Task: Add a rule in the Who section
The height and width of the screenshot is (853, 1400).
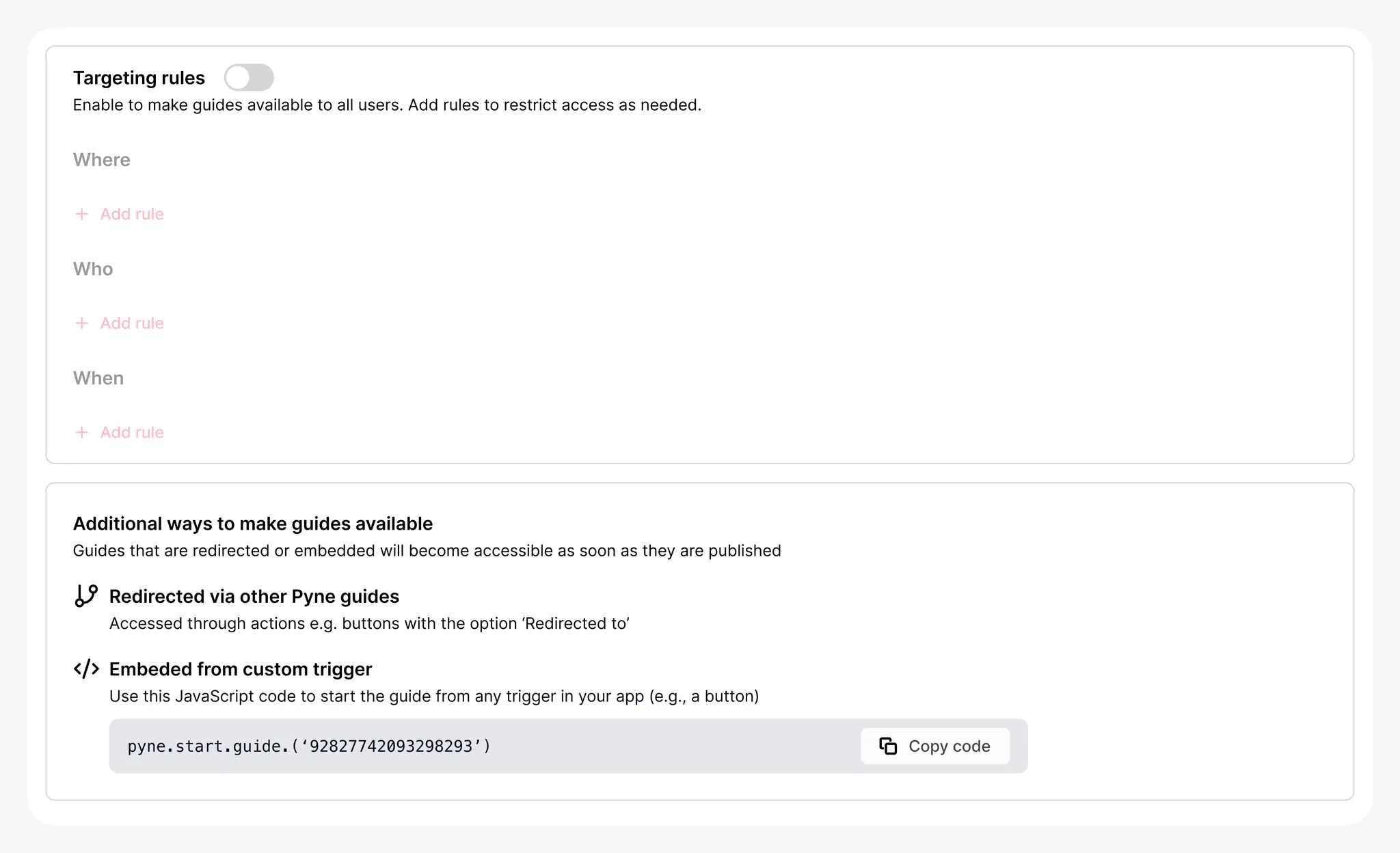Action: coord(131,323)
